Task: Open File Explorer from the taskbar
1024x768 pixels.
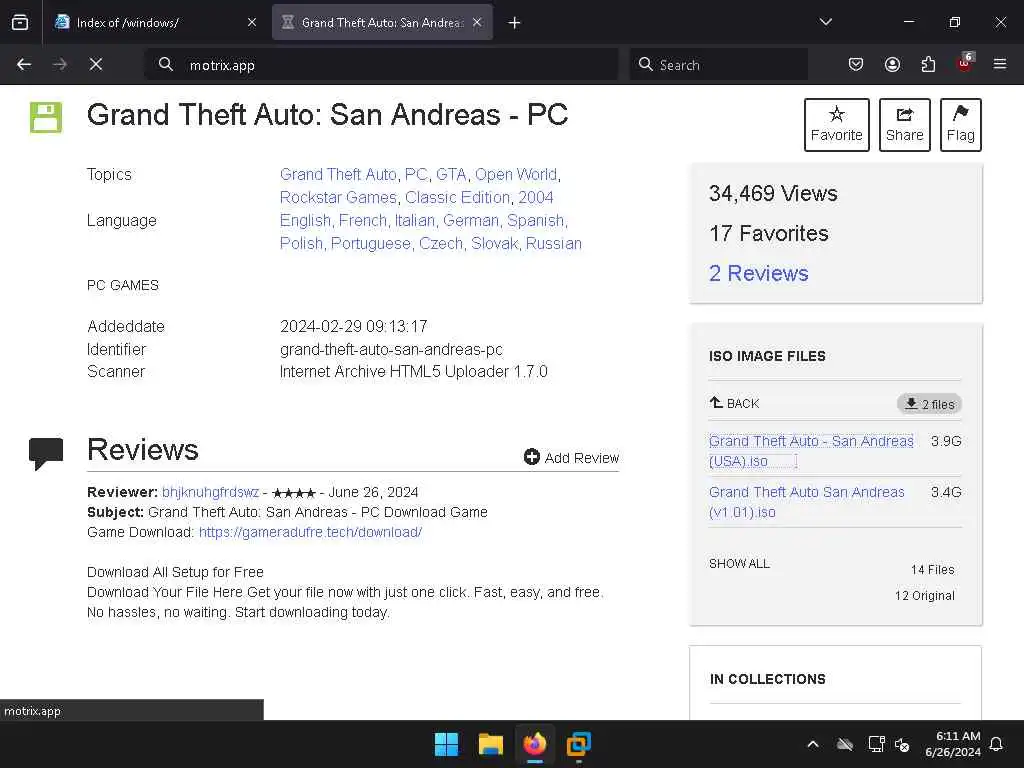Action: point(490,744)
